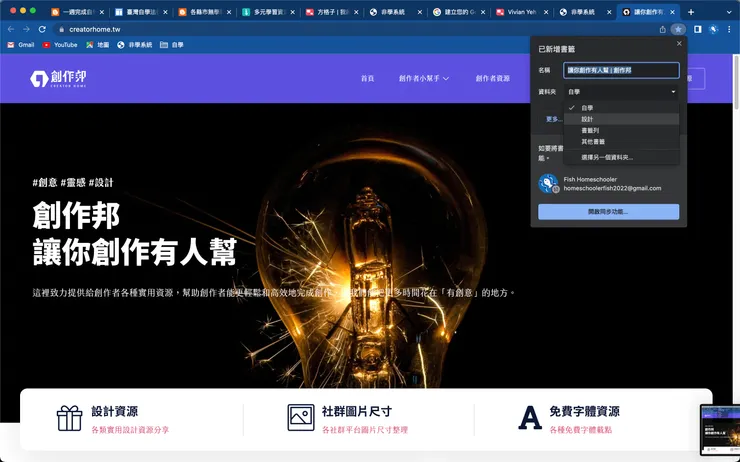
Task: Click 各種免費字體載點 subtitle
Action: click(x=580, y=430)
